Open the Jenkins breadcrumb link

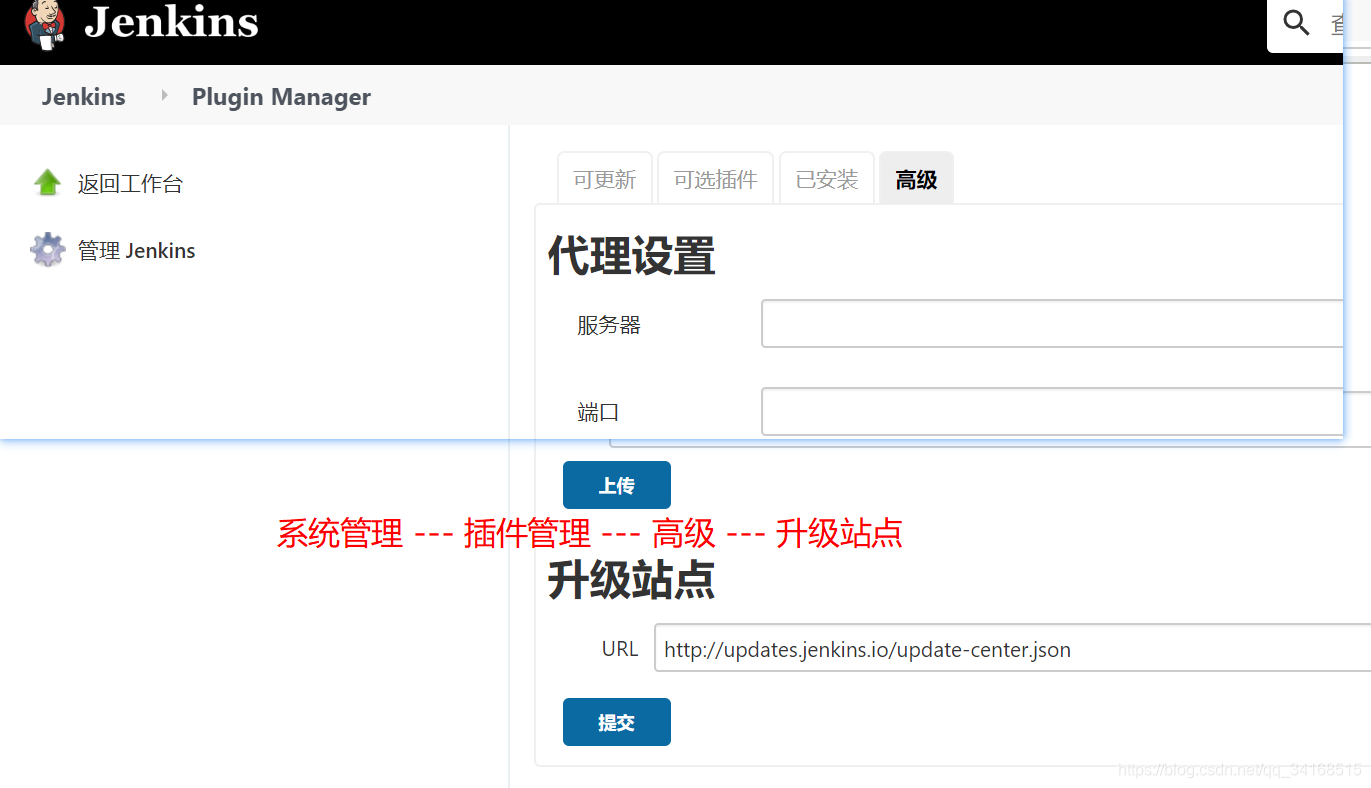click(x=84, y=97)
